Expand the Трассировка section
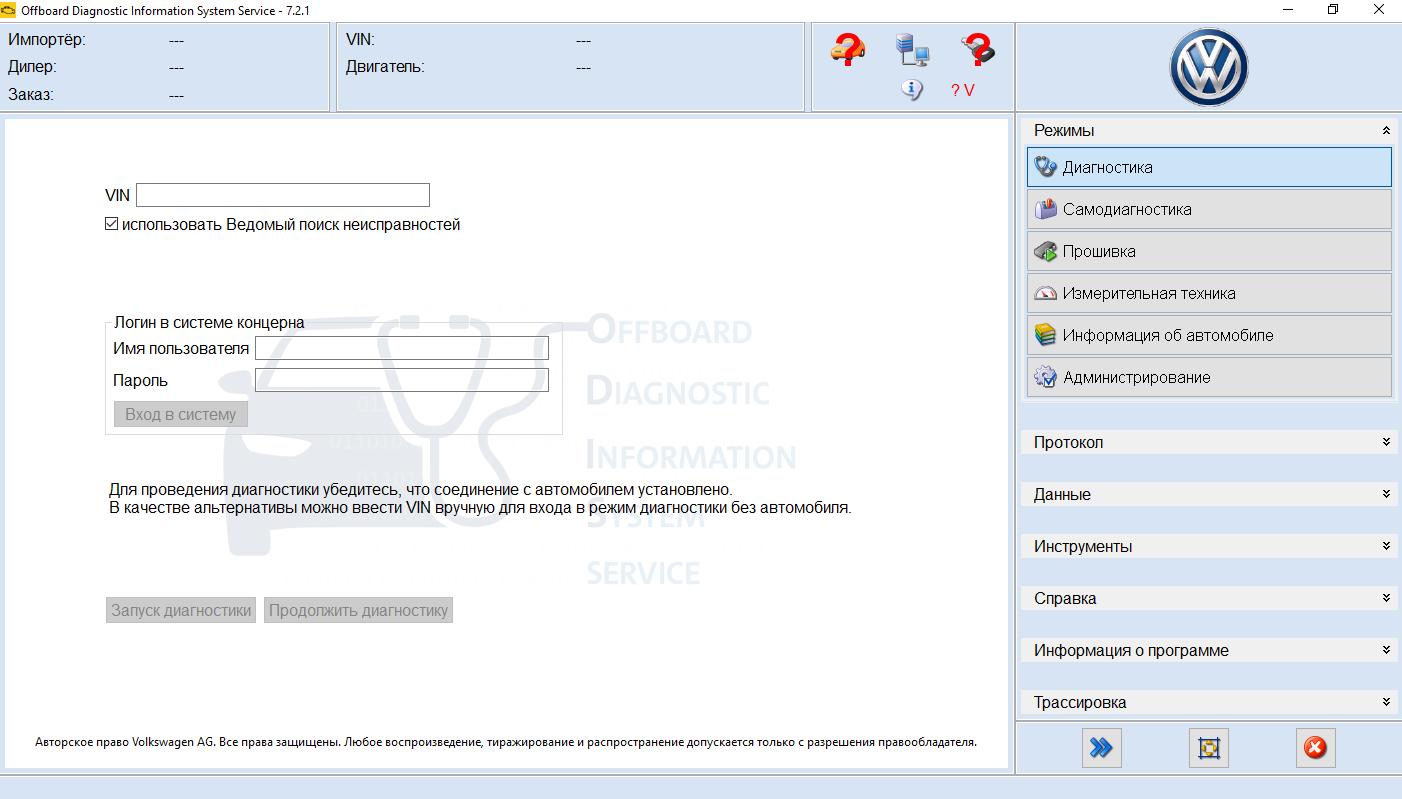This screenshot has width=1402, height=799. (x=1386, y=702)
